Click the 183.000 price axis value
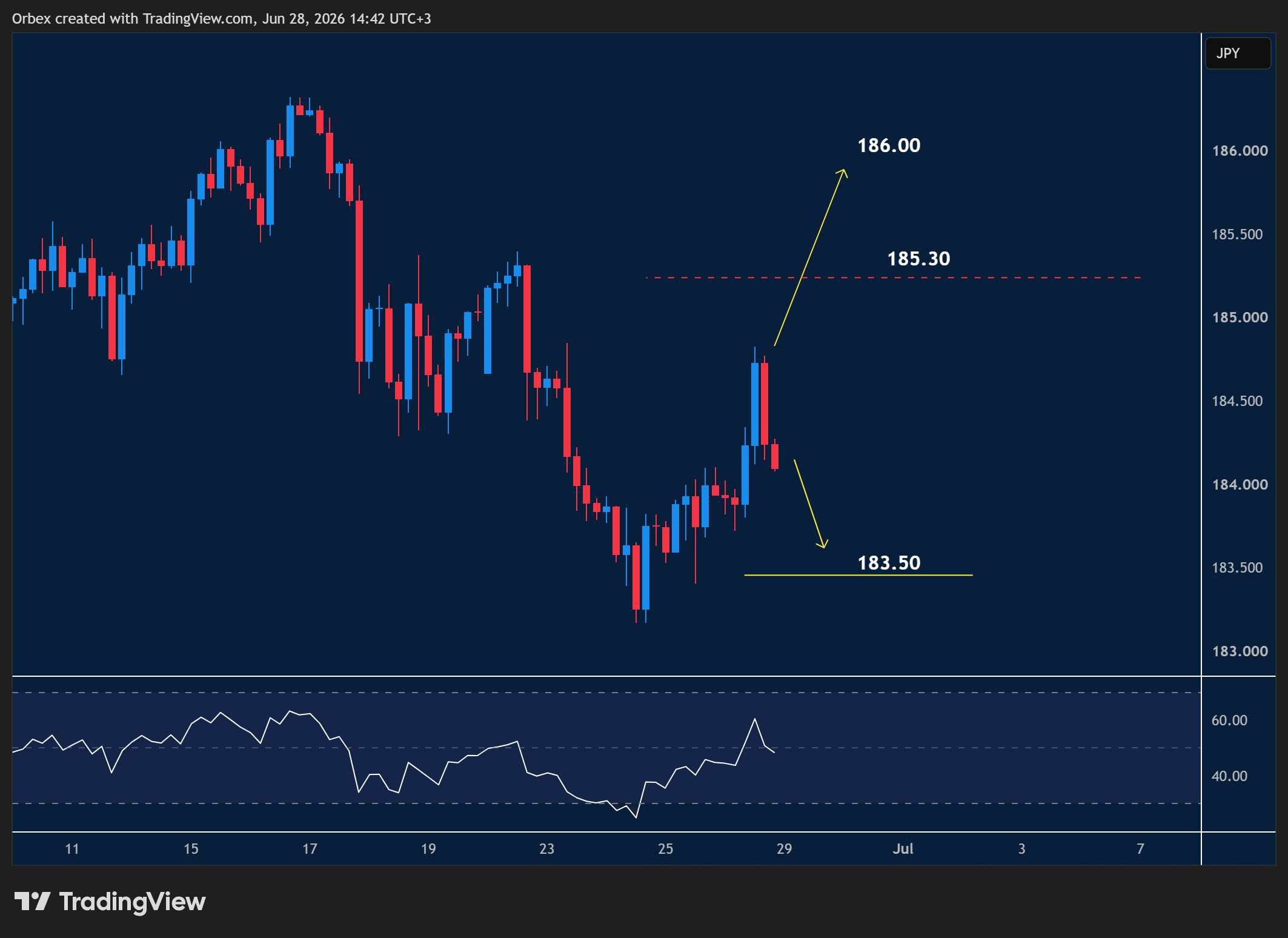The image size is (1288, 938). click(1240, 651)
